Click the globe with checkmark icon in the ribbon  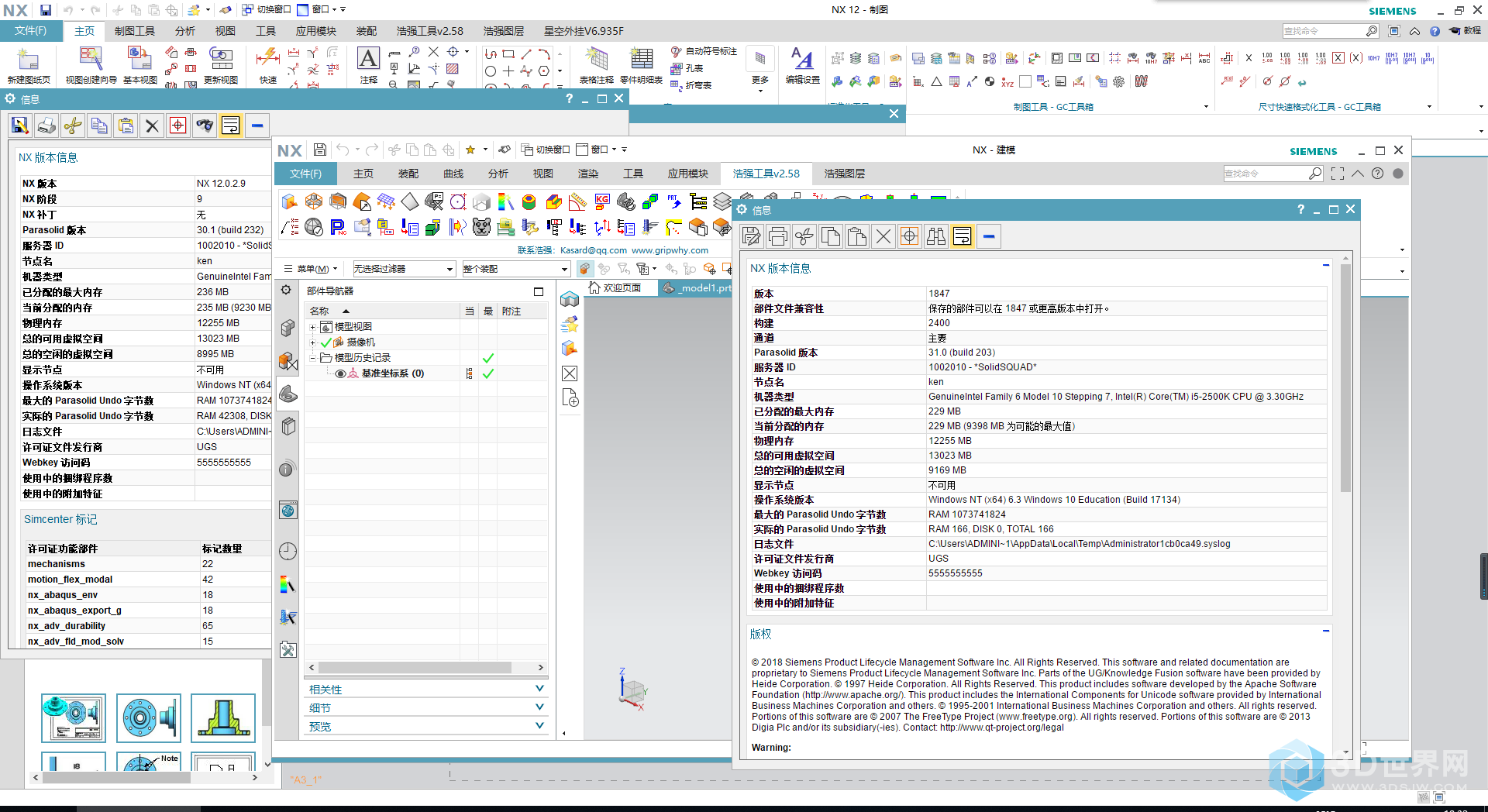pyautogui.click(x=314, y=226)
